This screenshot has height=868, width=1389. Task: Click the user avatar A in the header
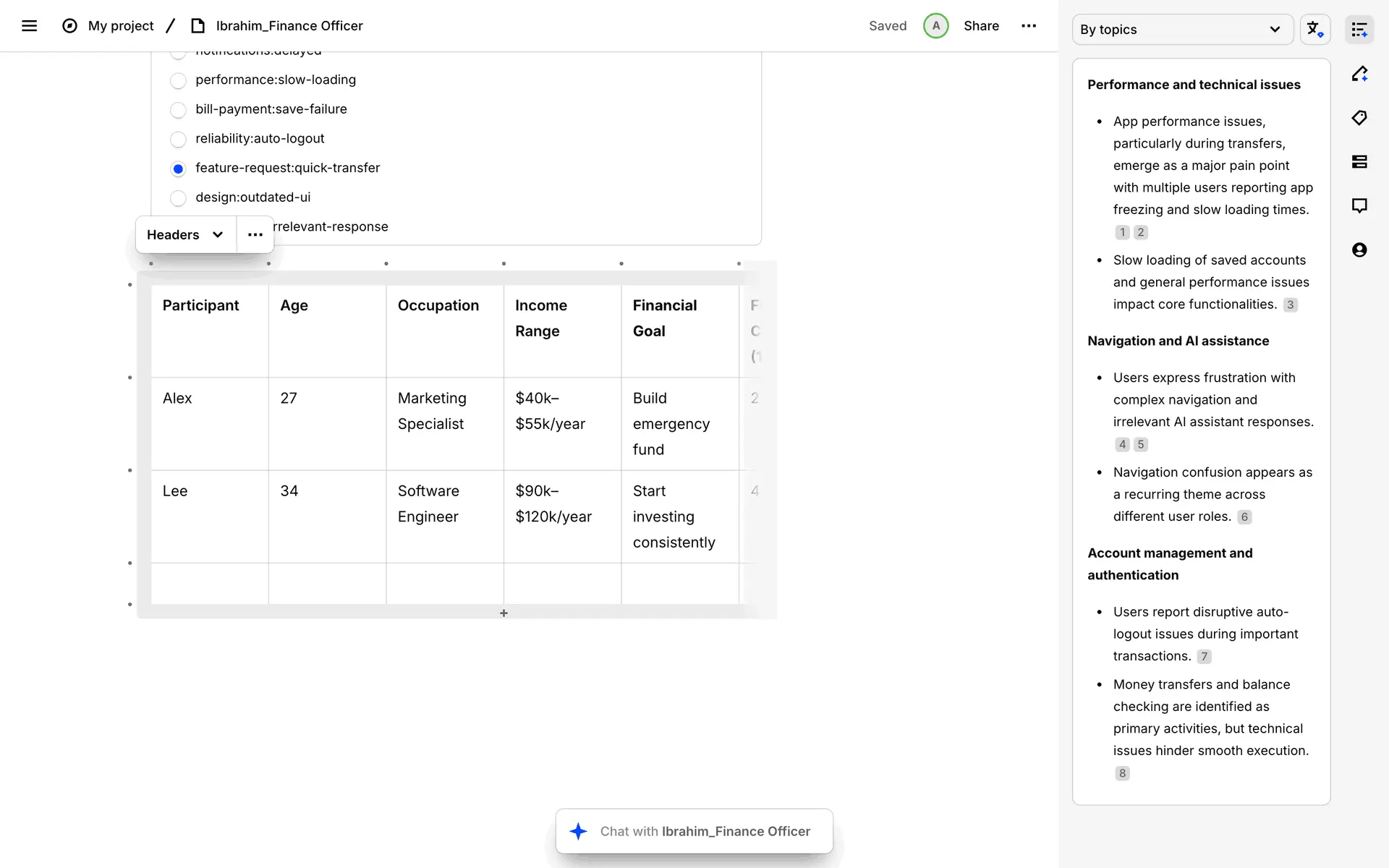(x=935, y=26)
